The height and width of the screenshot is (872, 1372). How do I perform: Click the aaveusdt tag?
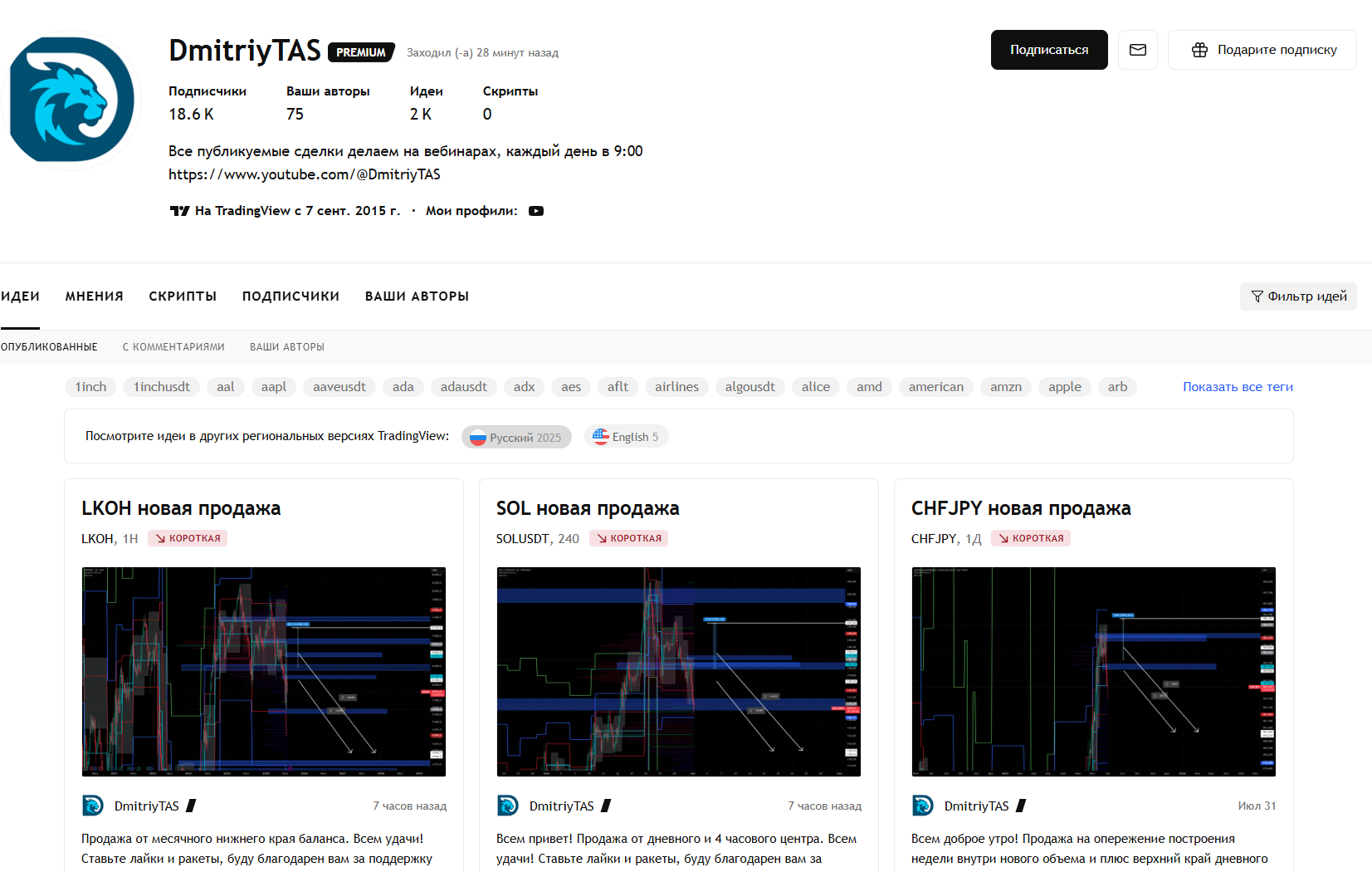tap(339, 387)
